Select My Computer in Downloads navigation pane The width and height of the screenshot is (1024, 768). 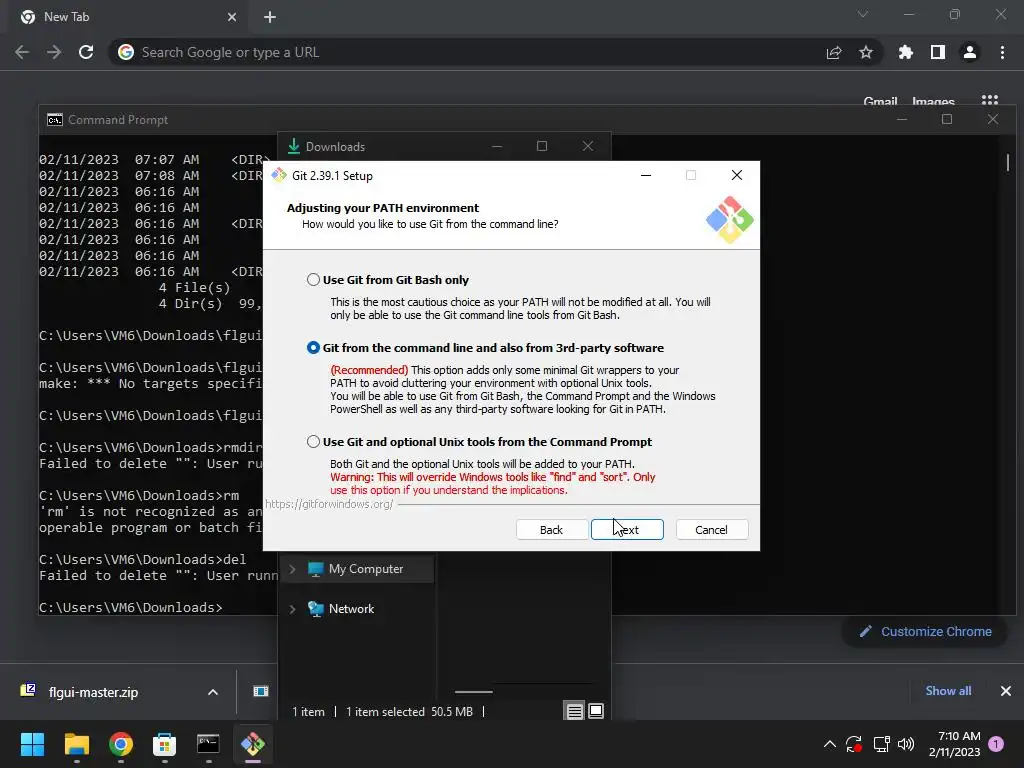366,569
